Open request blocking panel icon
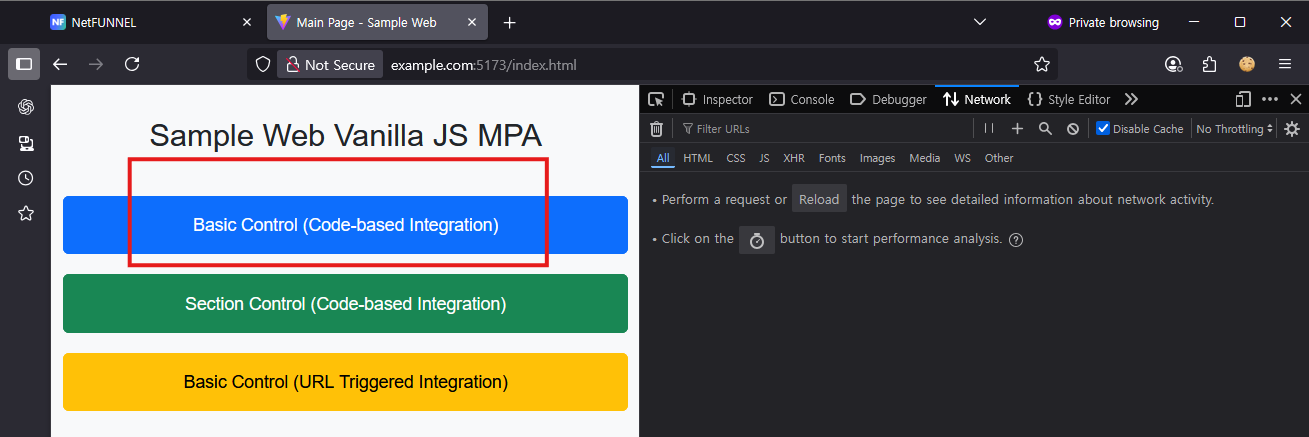 (1072, 128)
